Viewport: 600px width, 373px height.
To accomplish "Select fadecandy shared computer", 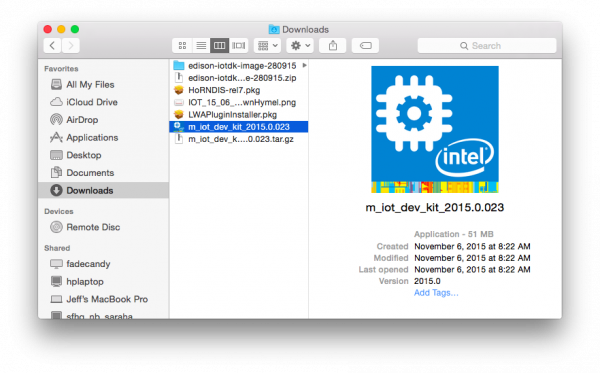I will (x=103, y=264).
